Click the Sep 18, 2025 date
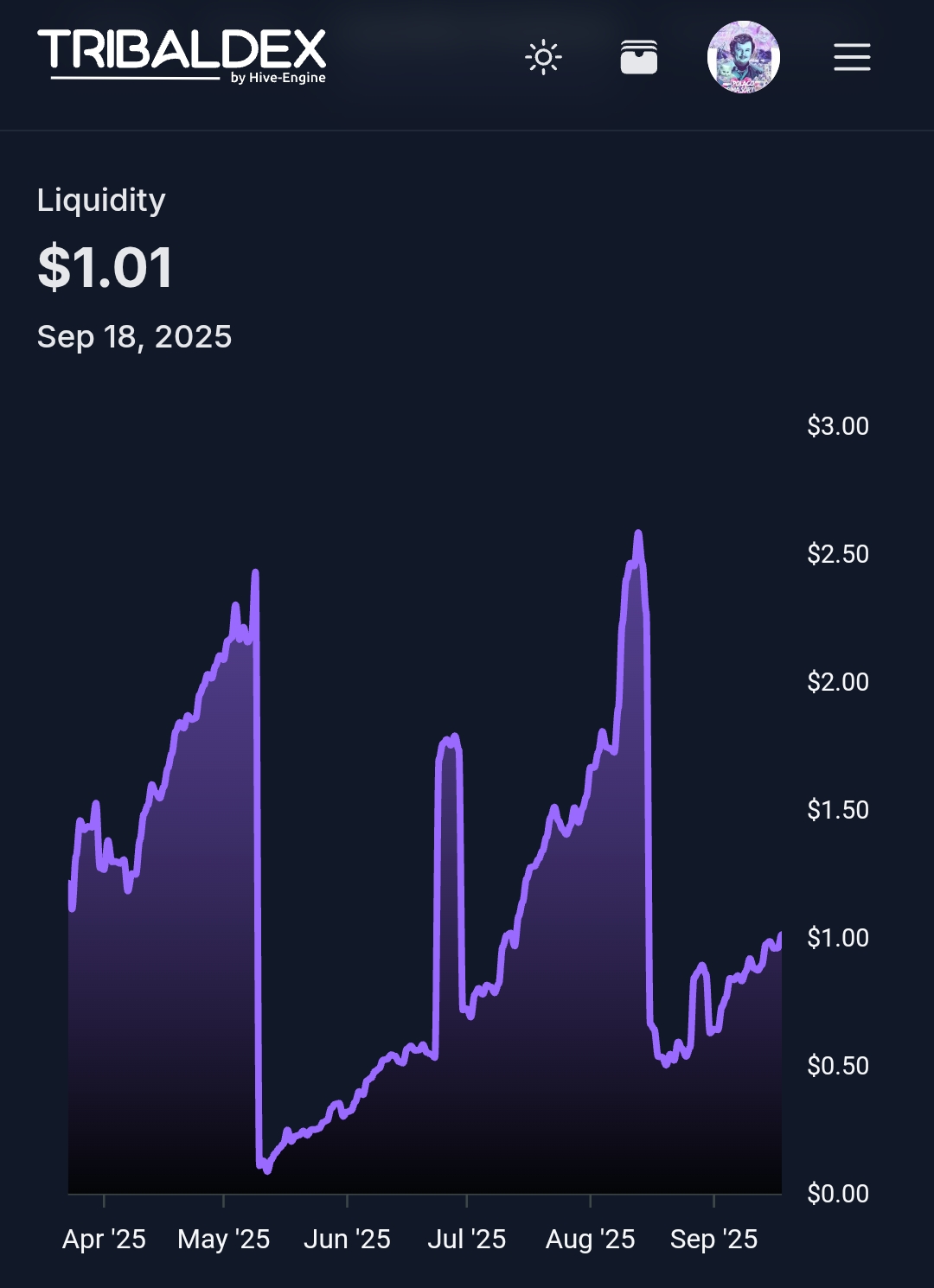The height and width of the screenshot is (1288, 934). 134,336
